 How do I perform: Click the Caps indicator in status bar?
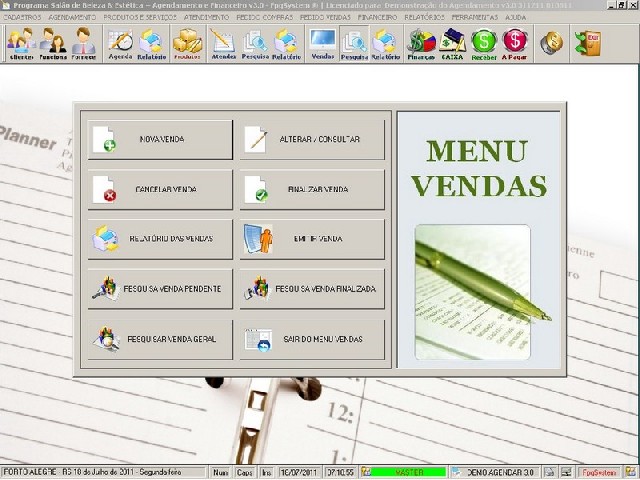click(x=244, y=472)
